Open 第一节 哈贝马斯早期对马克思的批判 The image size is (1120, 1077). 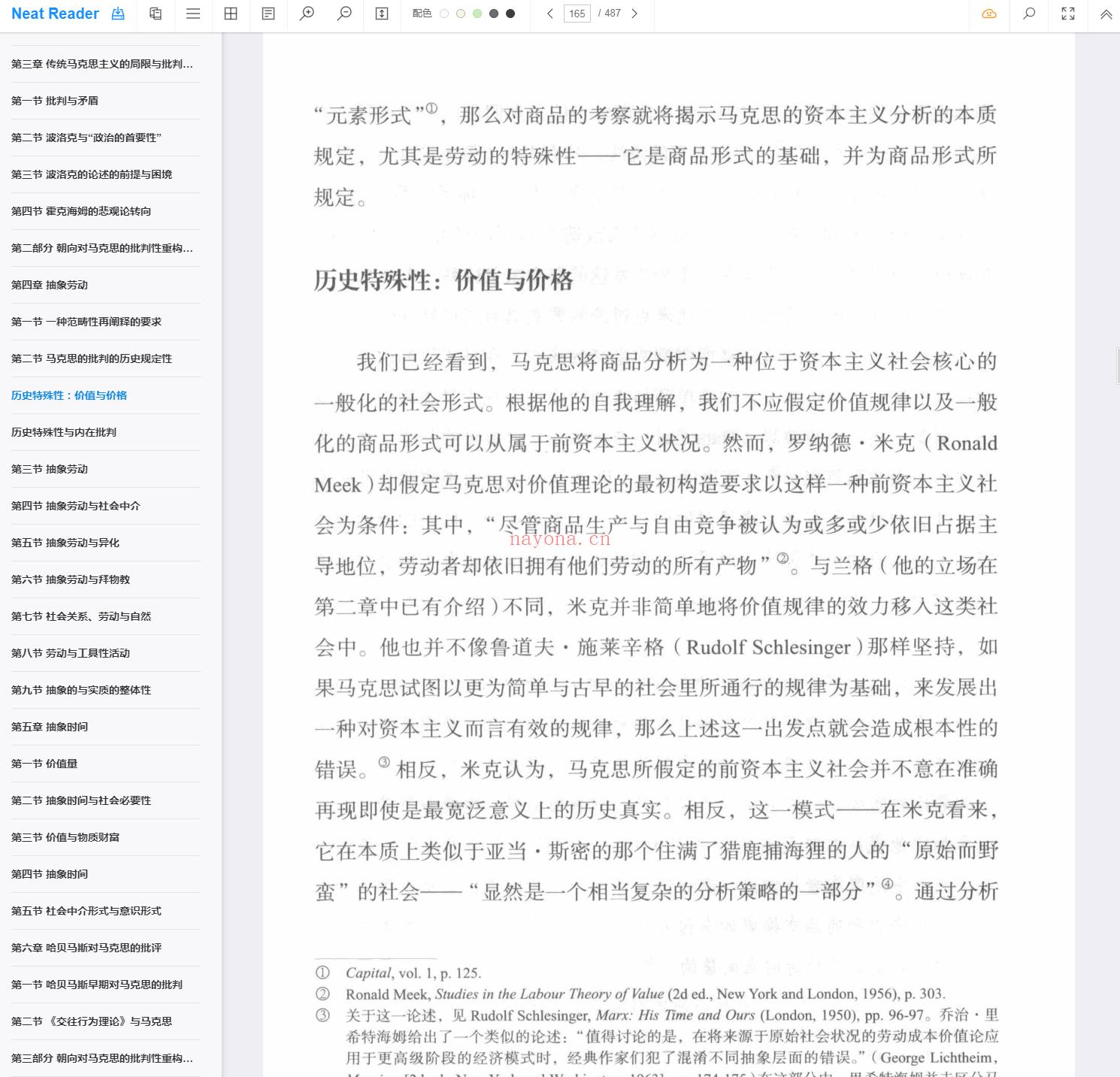coord(97,985)
